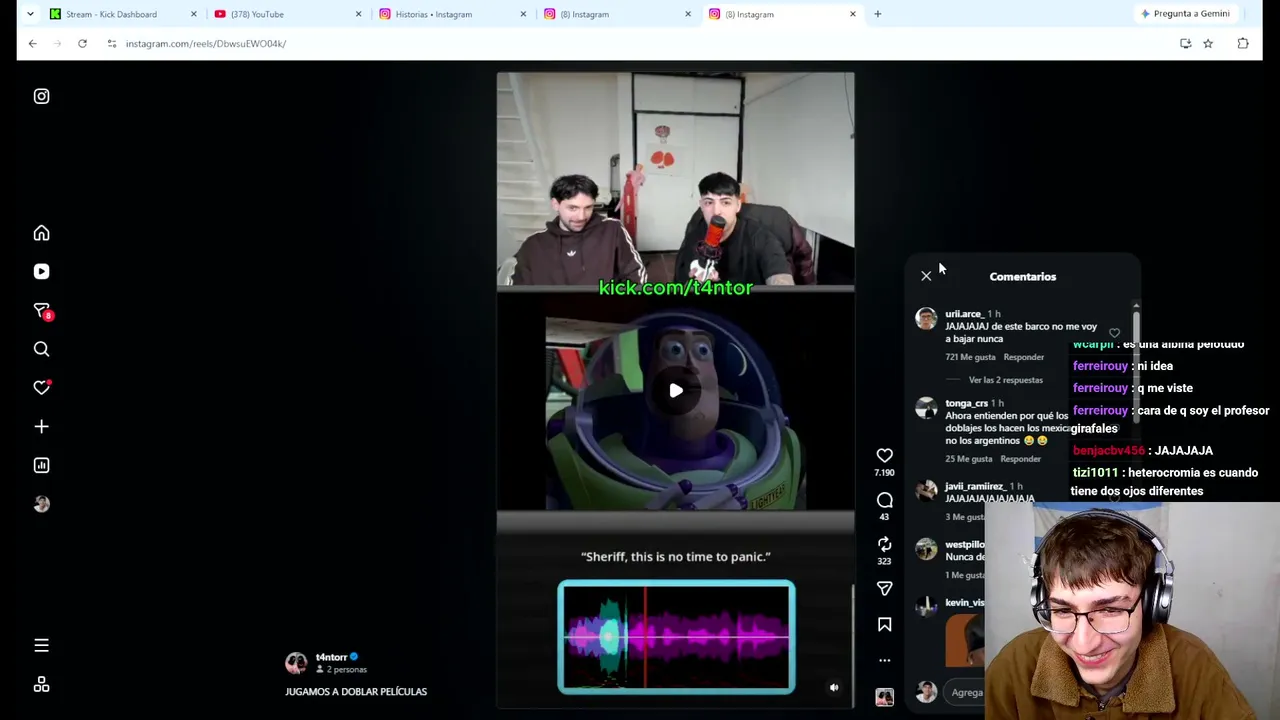Open Instagram logo in the sidebar
This screenshot has width=1280, height=720.
pyautogui.click(x=41, y=96)
